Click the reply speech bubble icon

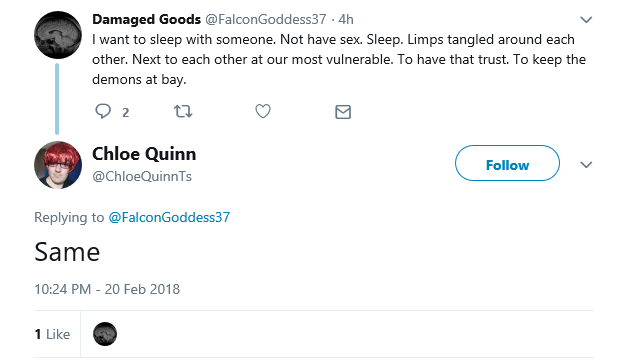click(103, 111)
